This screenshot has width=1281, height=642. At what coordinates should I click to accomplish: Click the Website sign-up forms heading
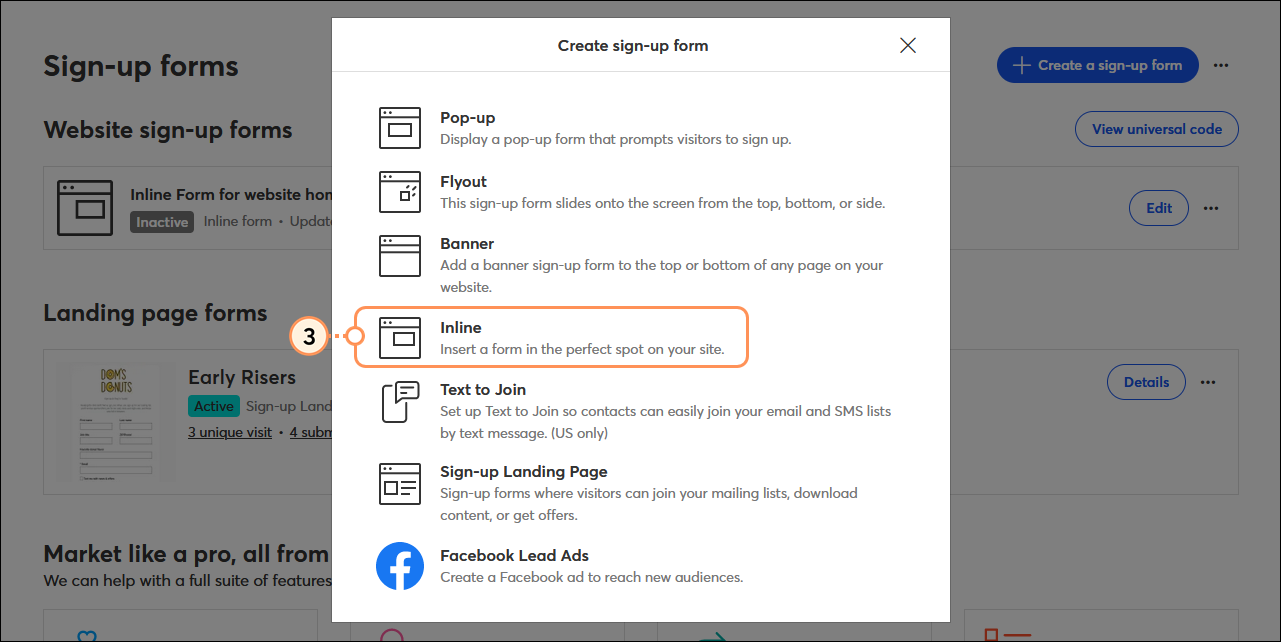[x=168, y=130]
